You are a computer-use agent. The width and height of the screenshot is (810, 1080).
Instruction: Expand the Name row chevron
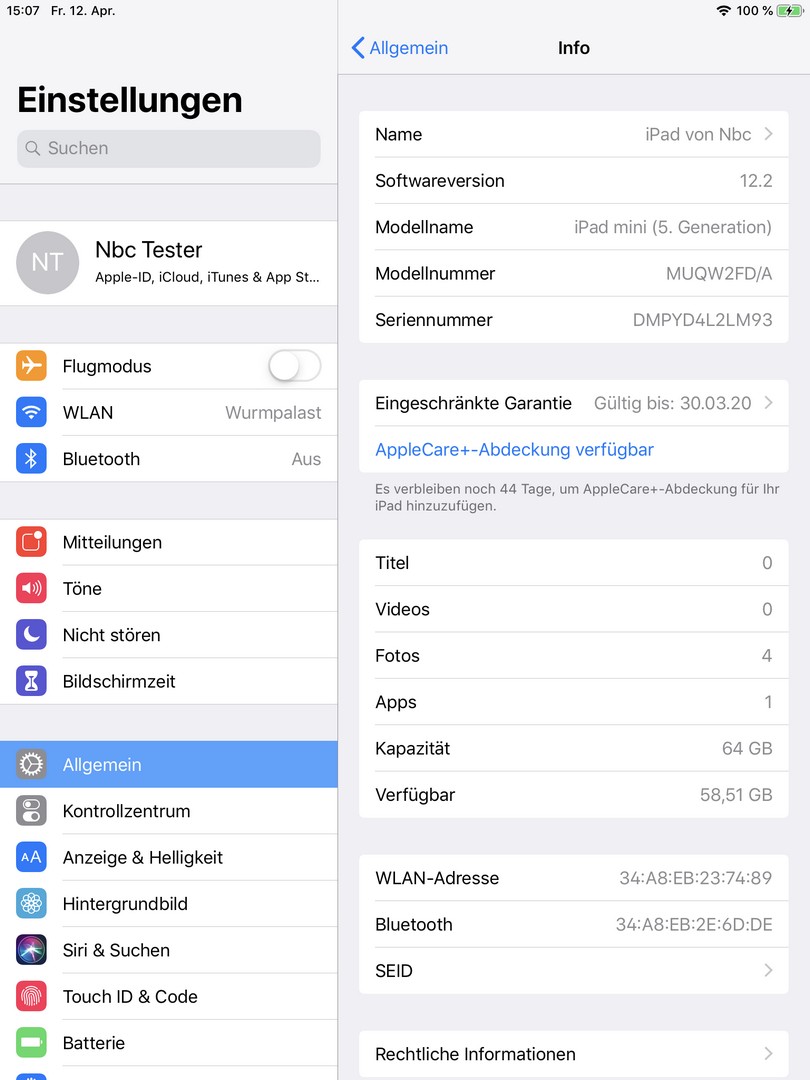pyautogui.click(x=769, y=134)
